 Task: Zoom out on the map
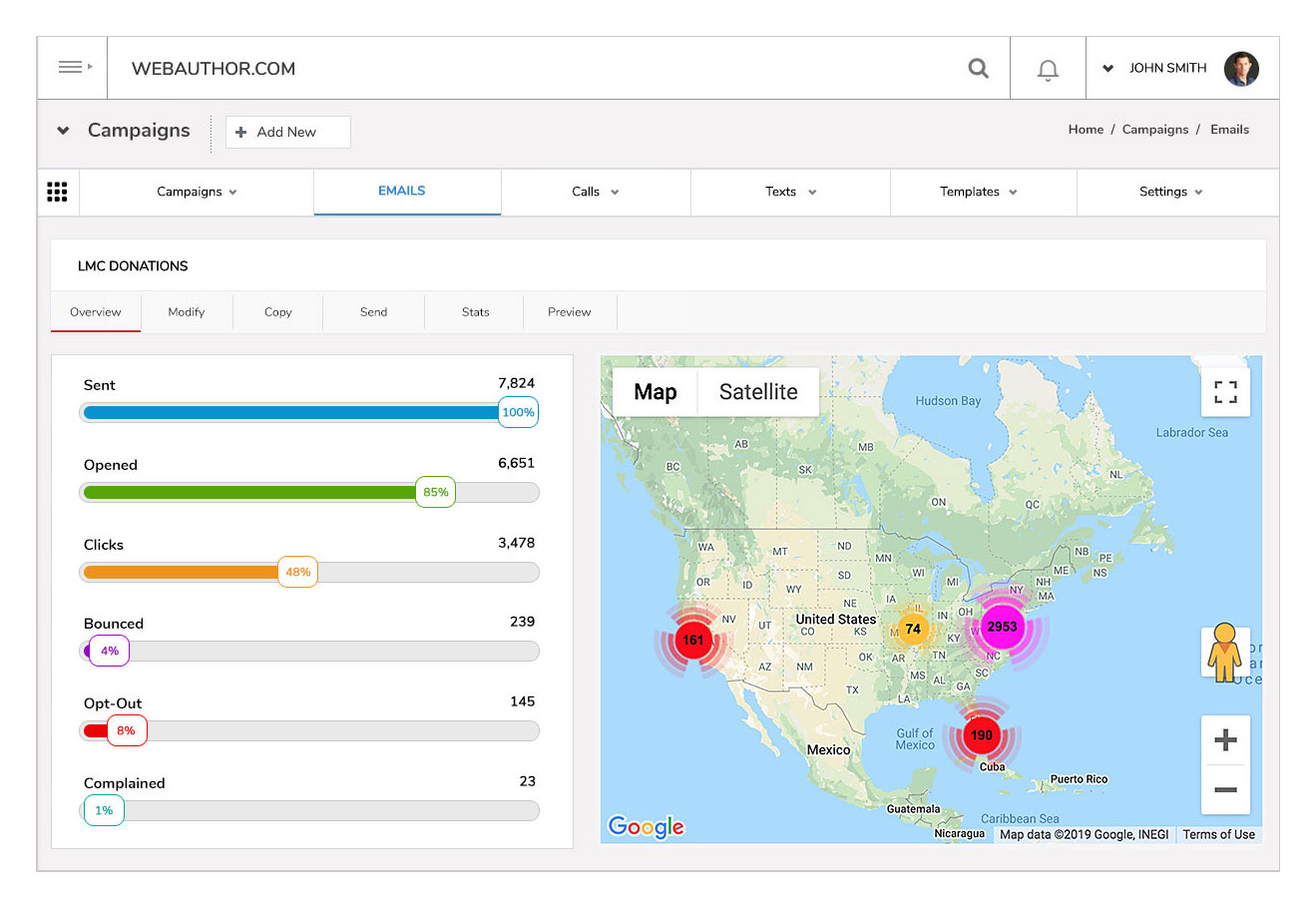pyautogui.click(x=1225, y=789)
